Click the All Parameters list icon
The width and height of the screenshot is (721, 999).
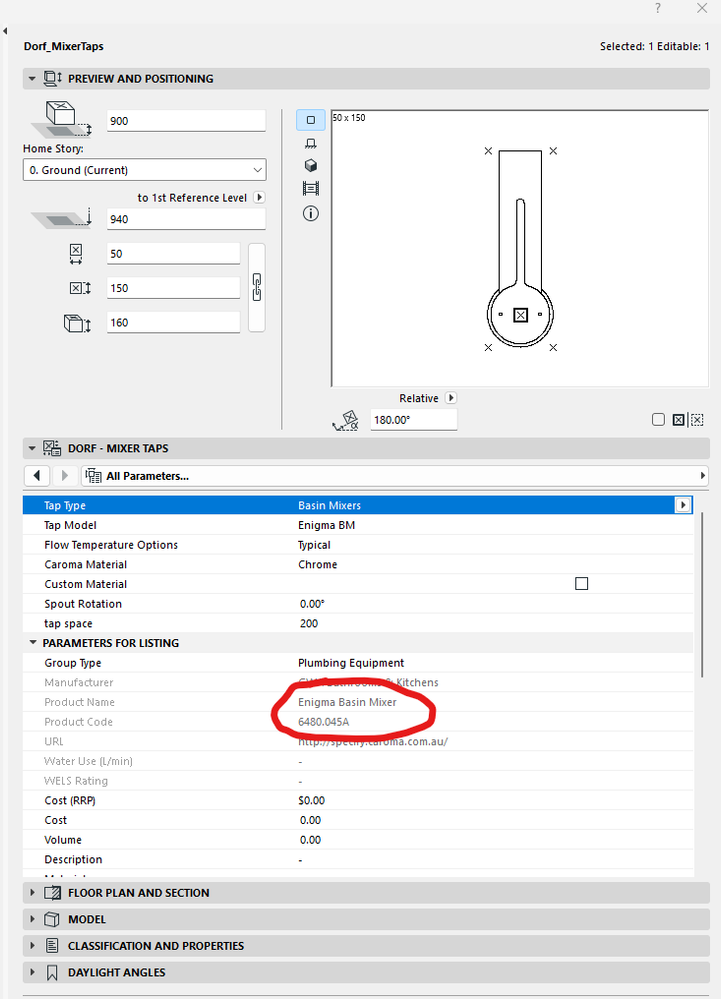point(94,476)
